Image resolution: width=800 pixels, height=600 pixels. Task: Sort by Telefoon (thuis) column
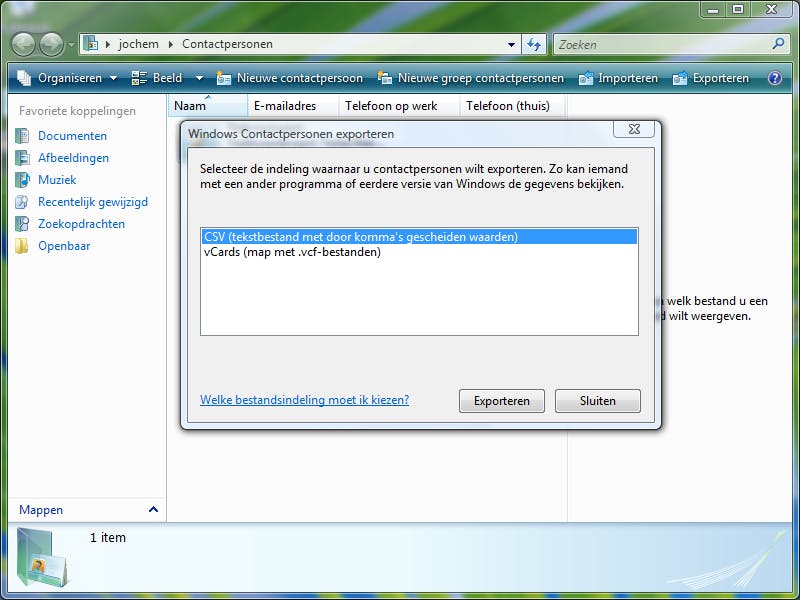point(512,106)
